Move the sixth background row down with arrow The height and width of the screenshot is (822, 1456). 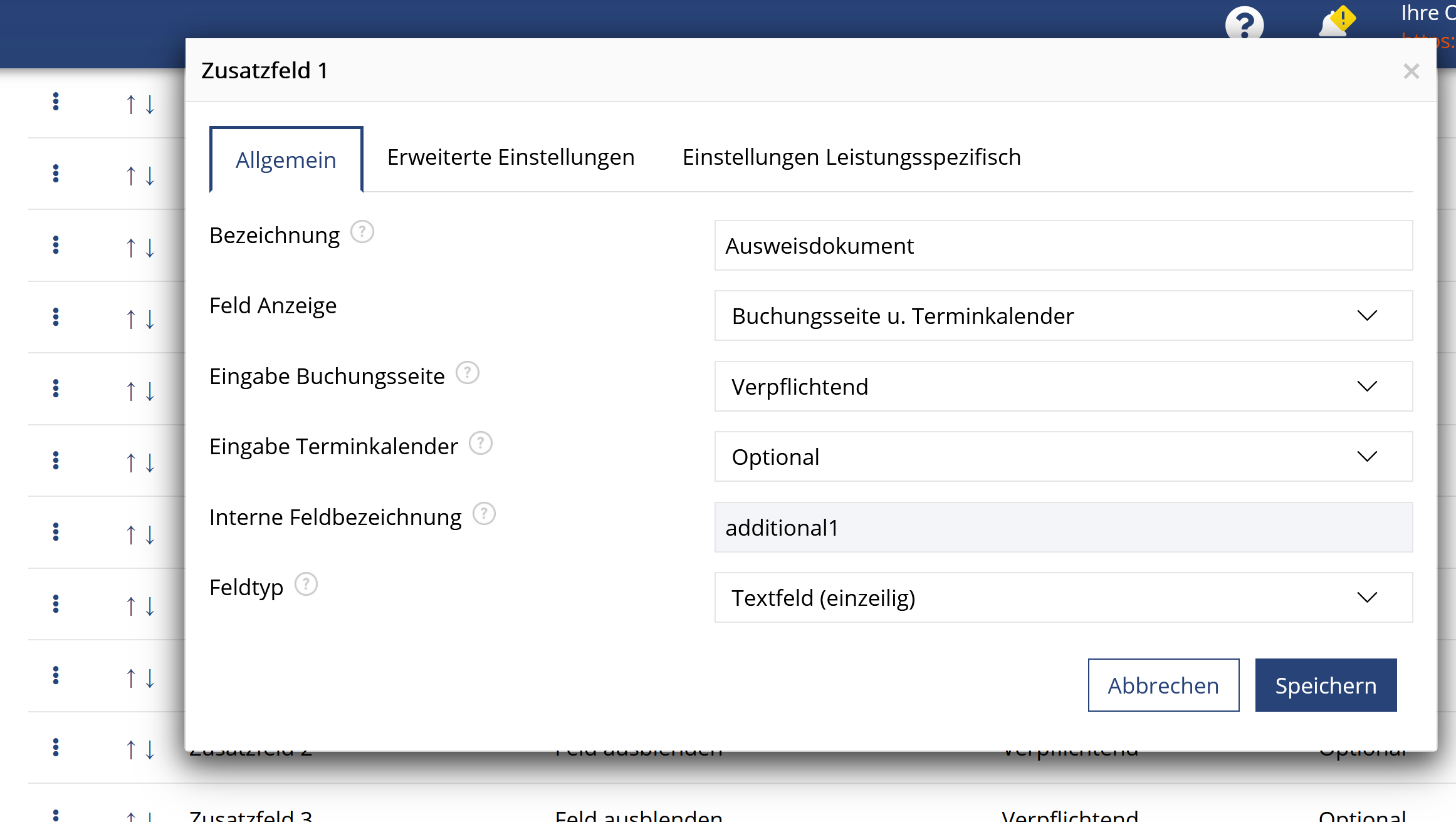(150, 463)
